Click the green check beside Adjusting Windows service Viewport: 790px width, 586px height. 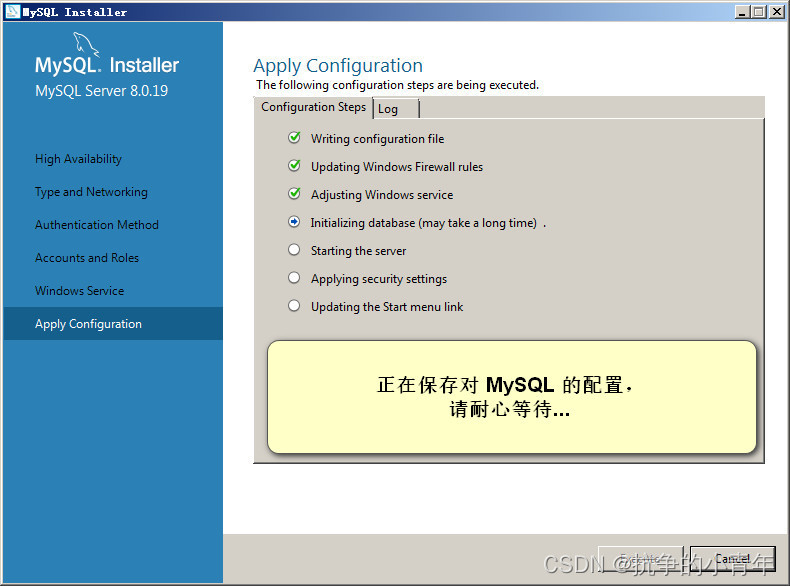click(294, 193)
